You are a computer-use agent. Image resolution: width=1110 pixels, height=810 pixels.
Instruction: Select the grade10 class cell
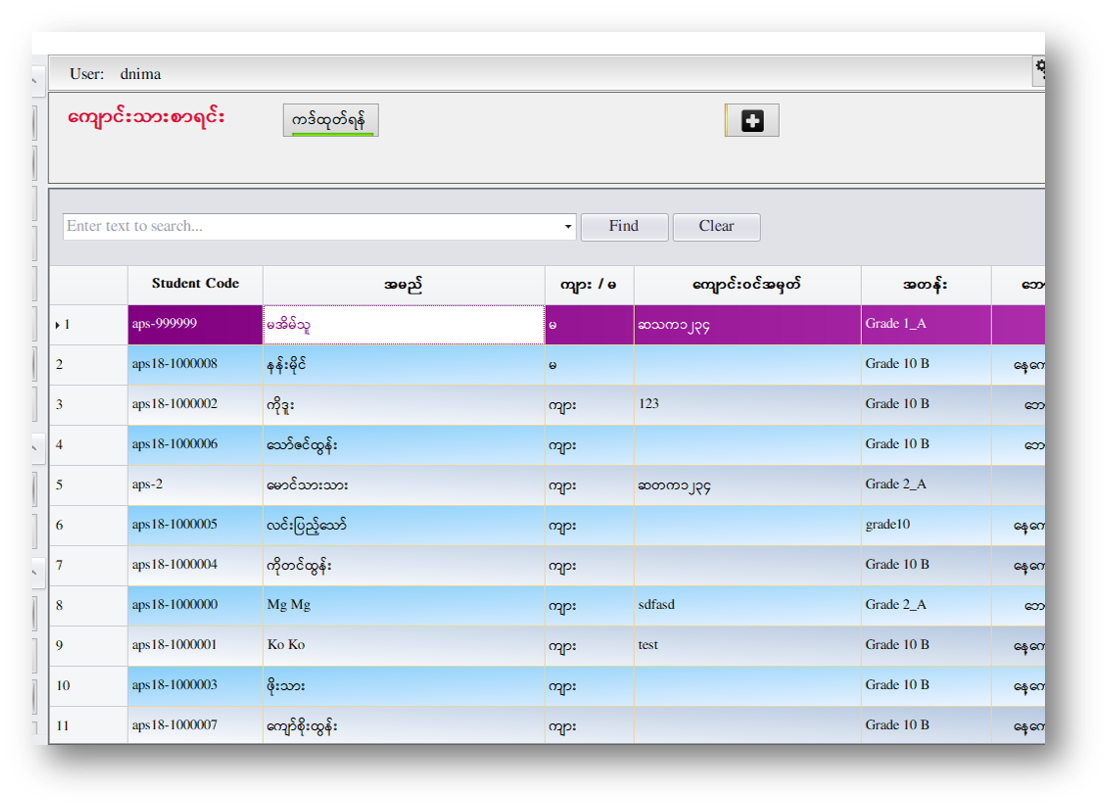pyautogui.click(x=925, y=525)
